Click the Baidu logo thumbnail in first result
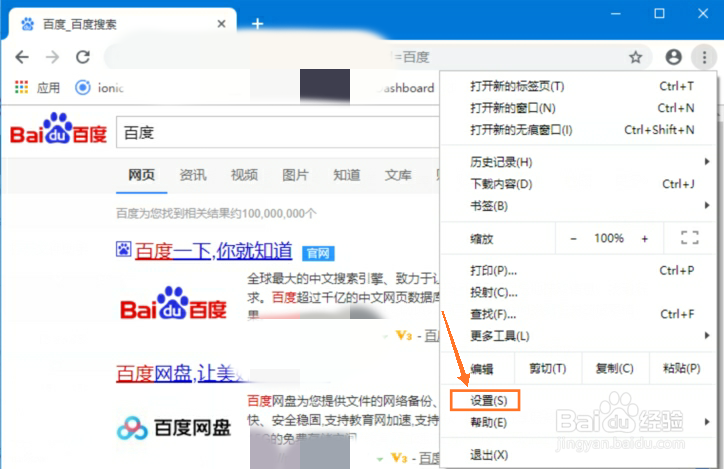724x469 pixels. [173, 303]
